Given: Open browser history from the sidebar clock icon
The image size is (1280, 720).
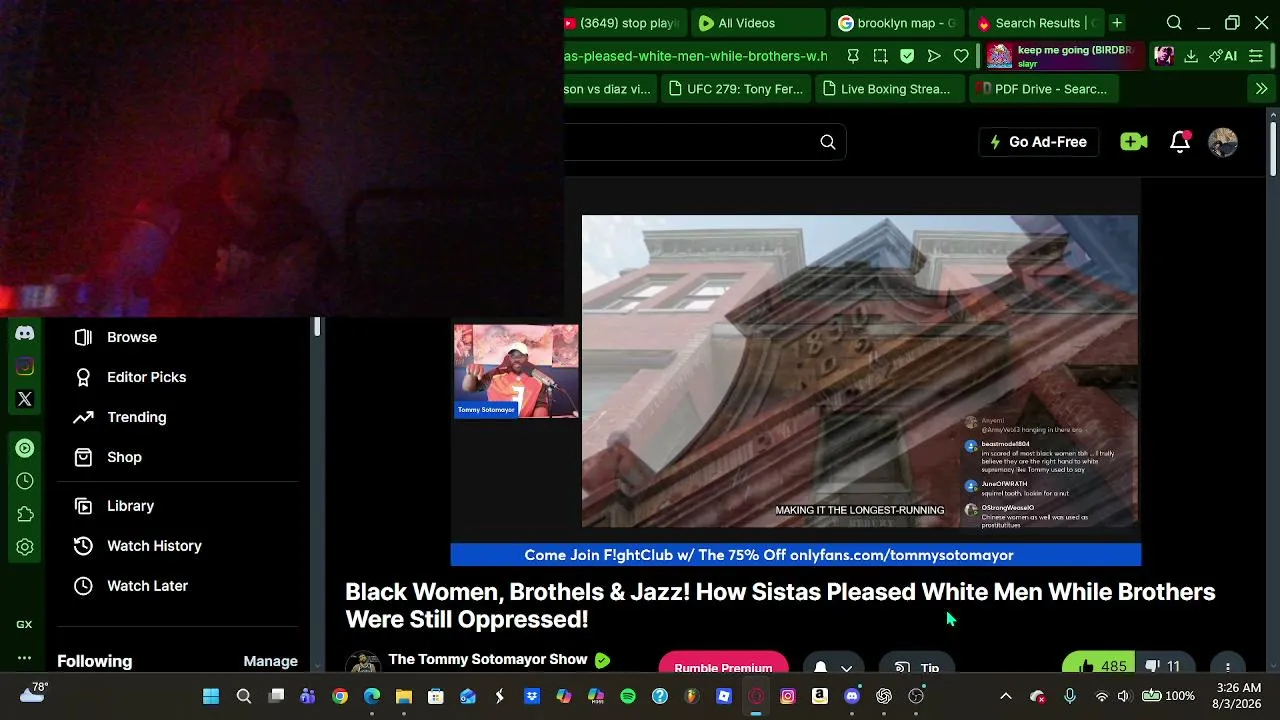Looking at the screenshot, I should 25,481.
